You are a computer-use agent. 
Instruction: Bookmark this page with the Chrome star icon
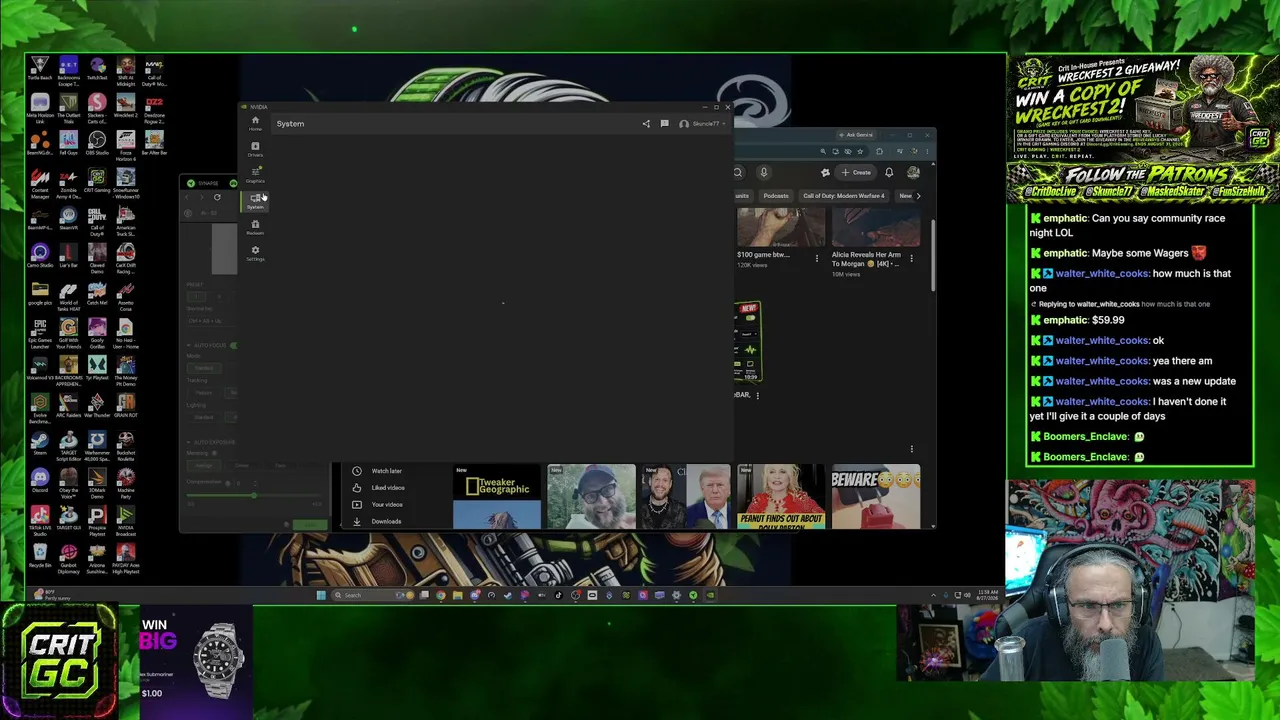pyautogui.click(x=860, y=152)
